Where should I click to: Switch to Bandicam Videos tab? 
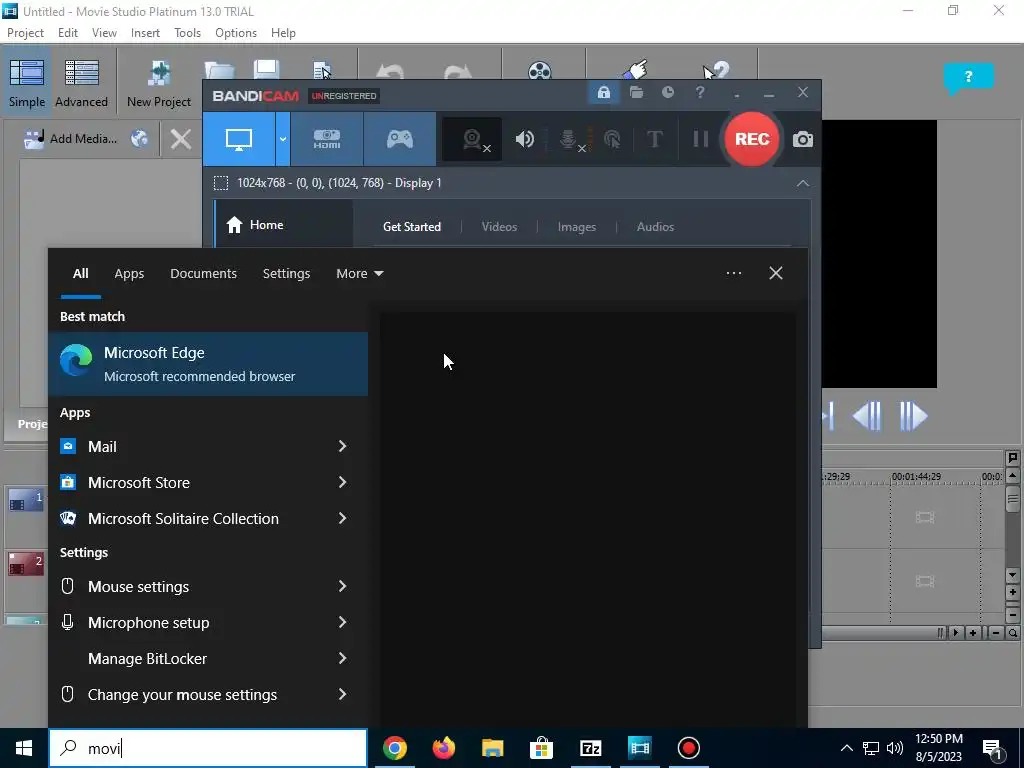coord(499,227)
